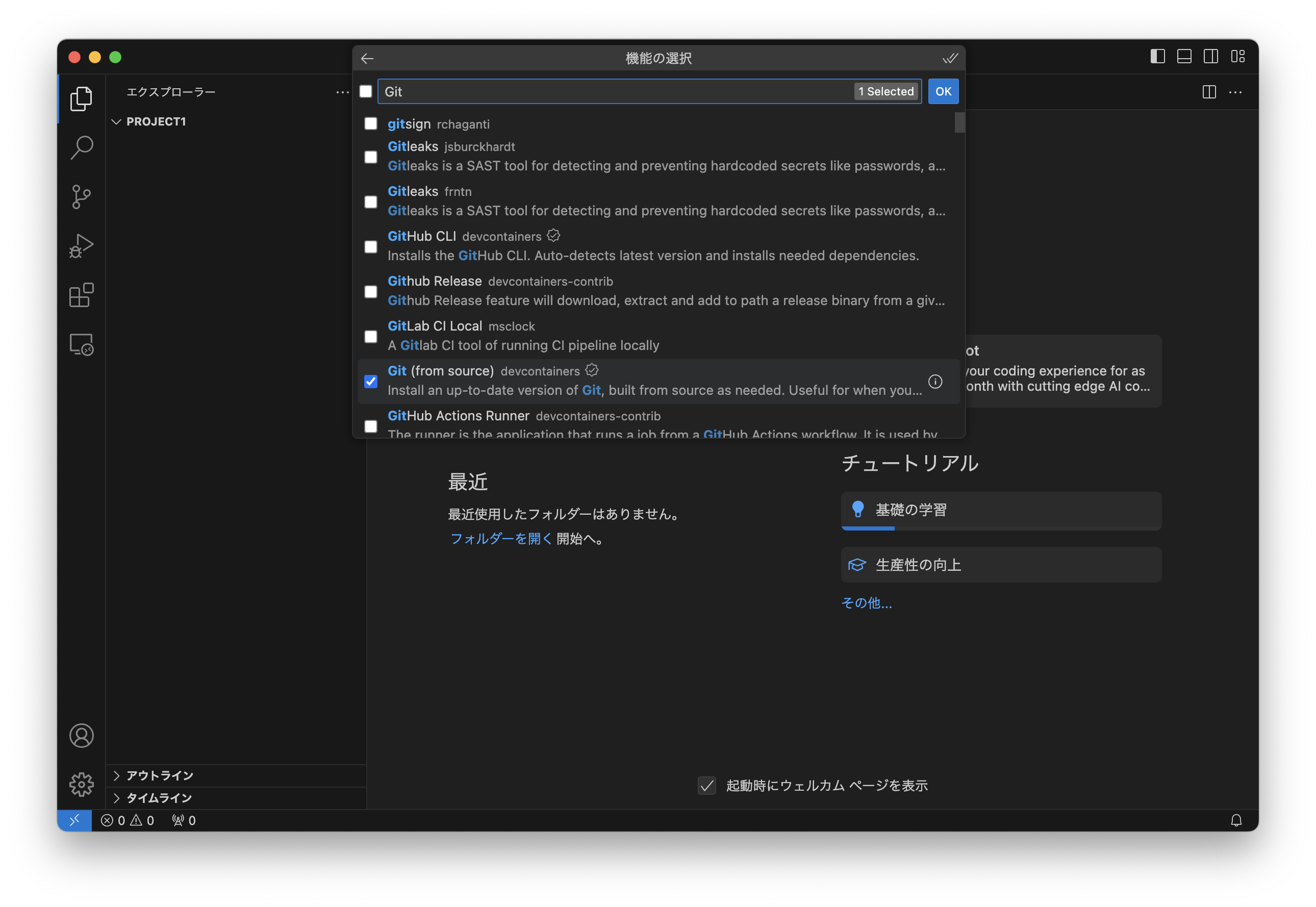The height and width of the screenshot is (907, 1316).
Task: Check the Gitleaks jsburckhardt checkbox
Action: click(370, 157)
